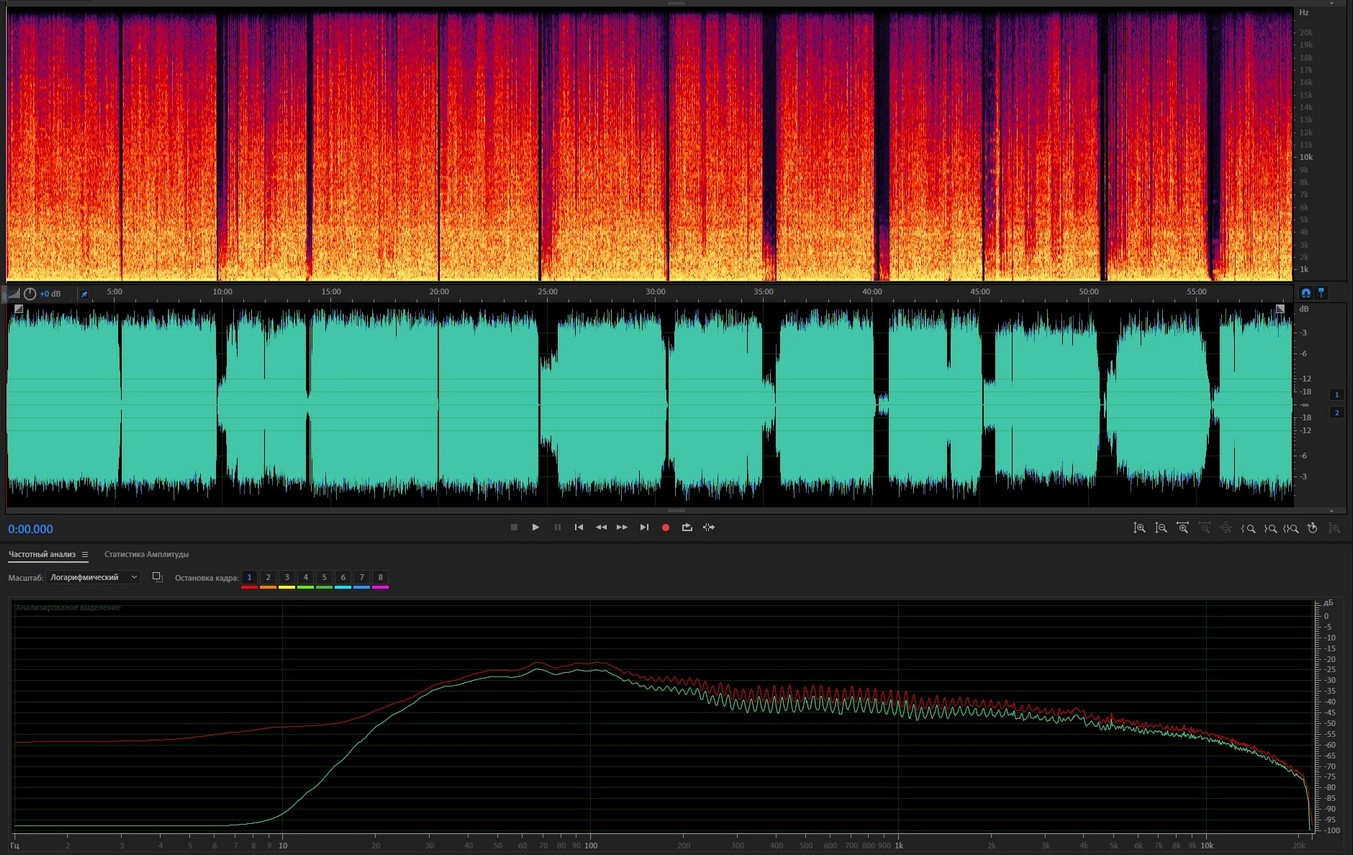
Task: Open the Масштаб Логарифмический dropdown
Action: point(94,577)
